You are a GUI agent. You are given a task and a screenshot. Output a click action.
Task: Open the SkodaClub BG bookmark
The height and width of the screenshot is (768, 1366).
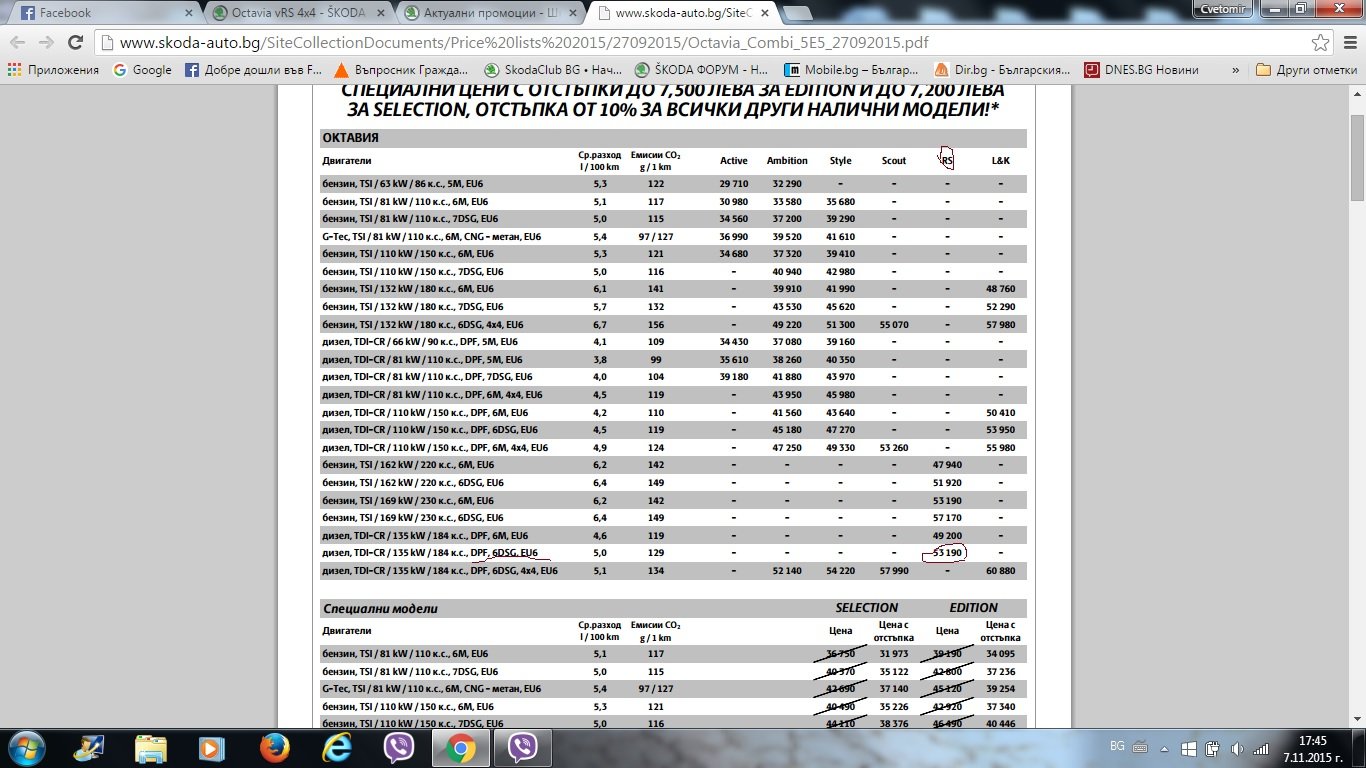click(555, 70)
